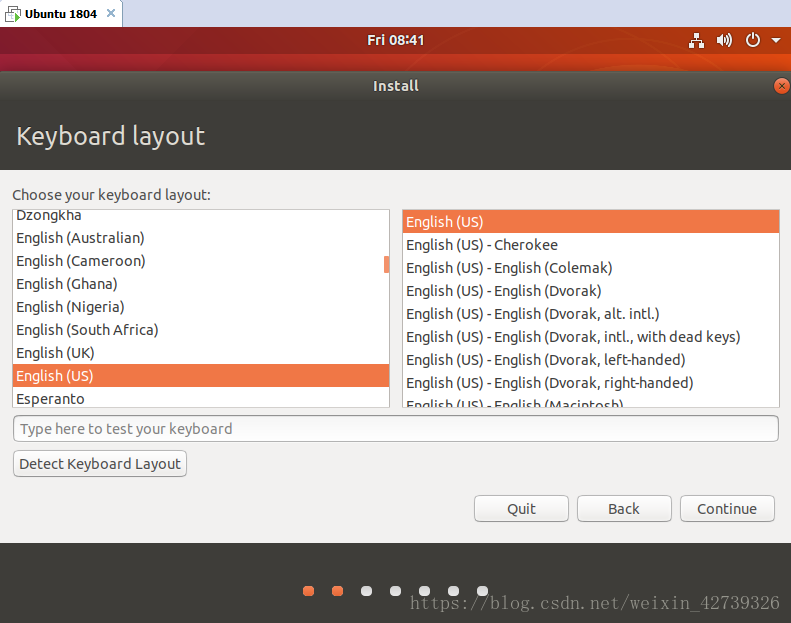Click Continue to proceed
This screenshot has width=791, height=623.
click(x=727, y=508)
